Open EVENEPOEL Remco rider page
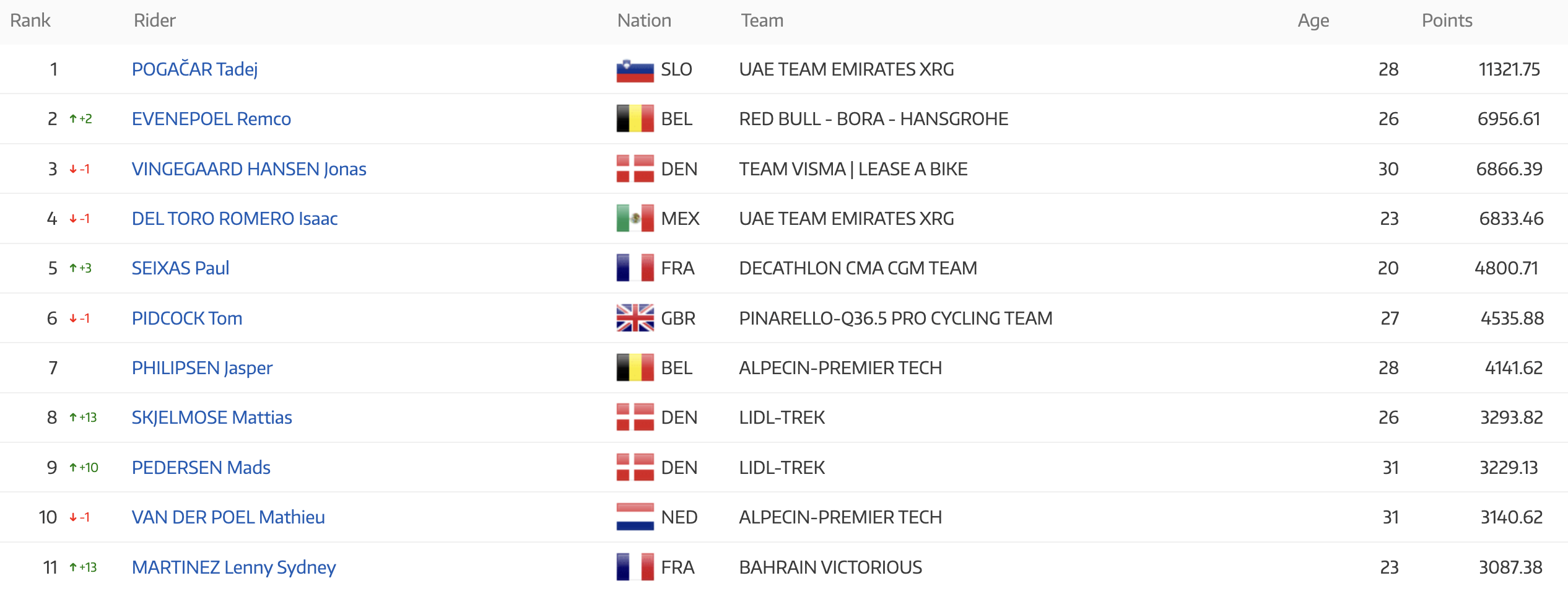The width and height of the screenshot is (1568, 591). [x=211, y=119]
